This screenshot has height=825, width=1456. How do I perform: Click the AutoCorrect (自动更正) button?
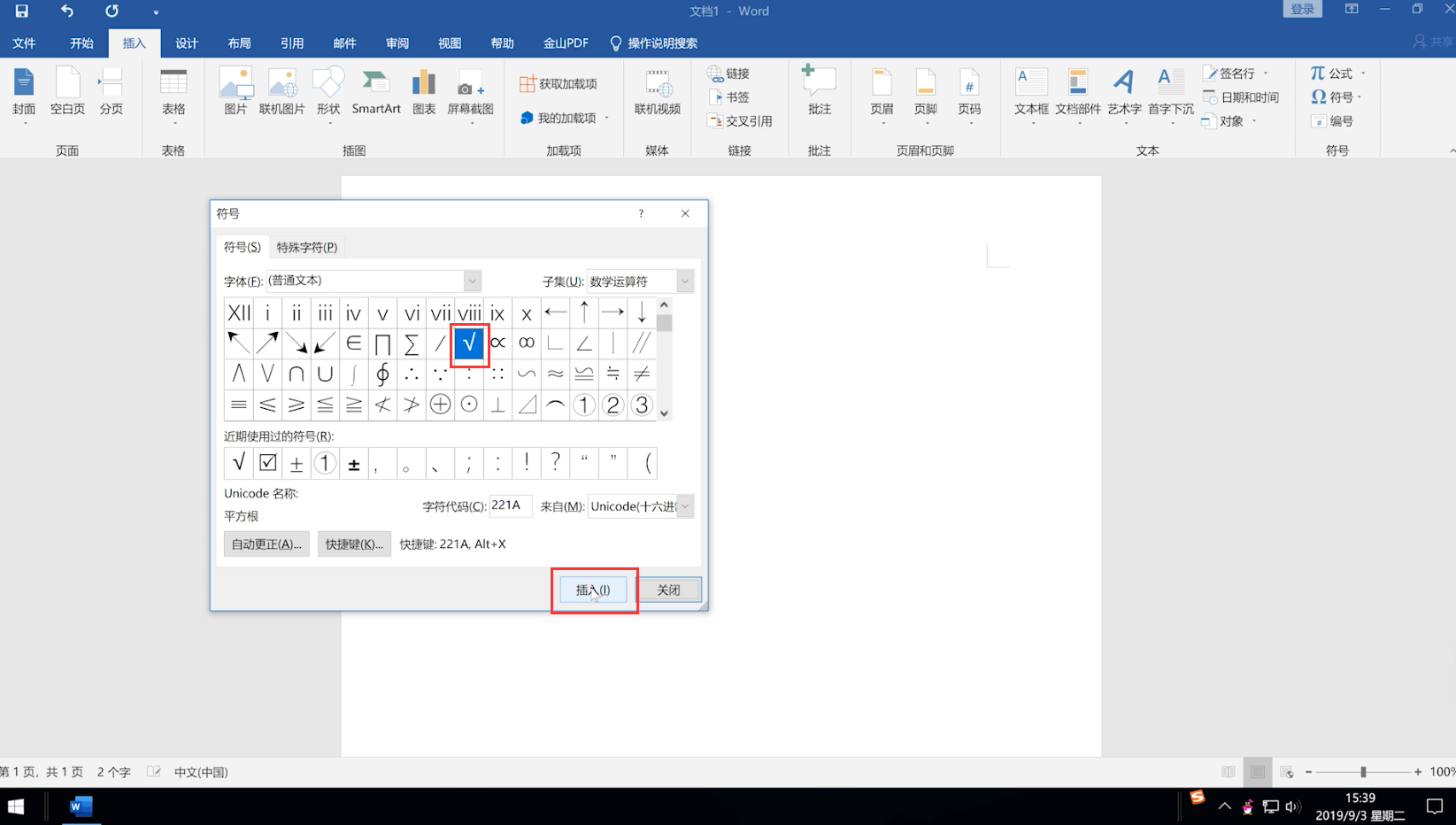[266, 544]
